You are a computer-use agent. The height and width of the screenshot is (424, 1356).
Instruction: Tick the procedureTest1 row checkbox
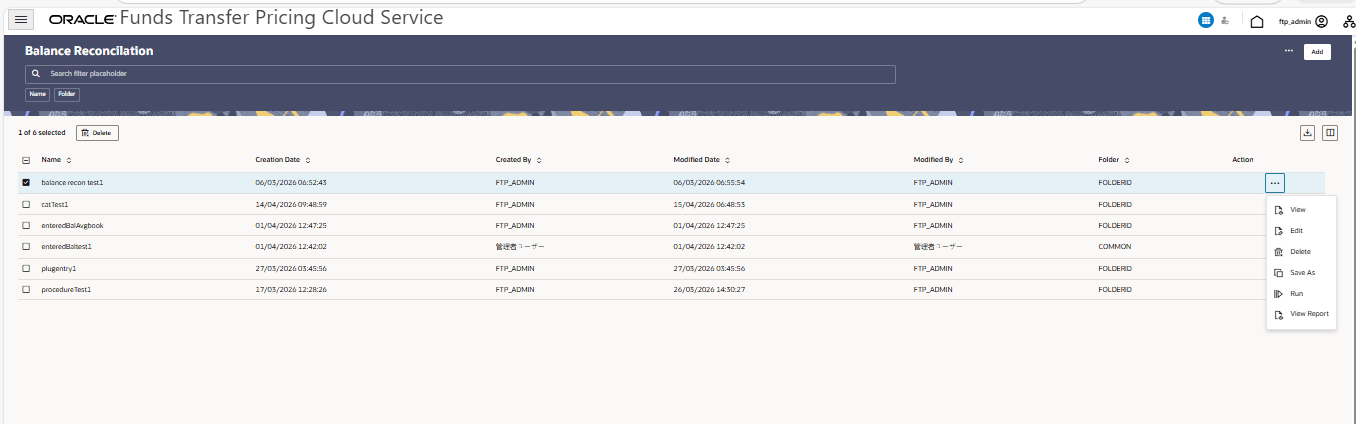[x=26, y=290]
